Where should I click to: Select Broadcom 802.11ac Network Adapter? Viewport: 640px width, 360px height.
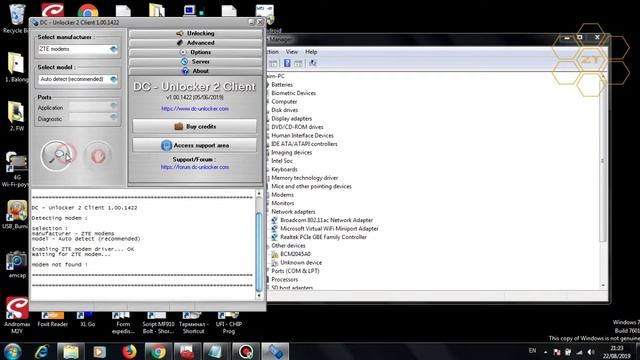326,220
